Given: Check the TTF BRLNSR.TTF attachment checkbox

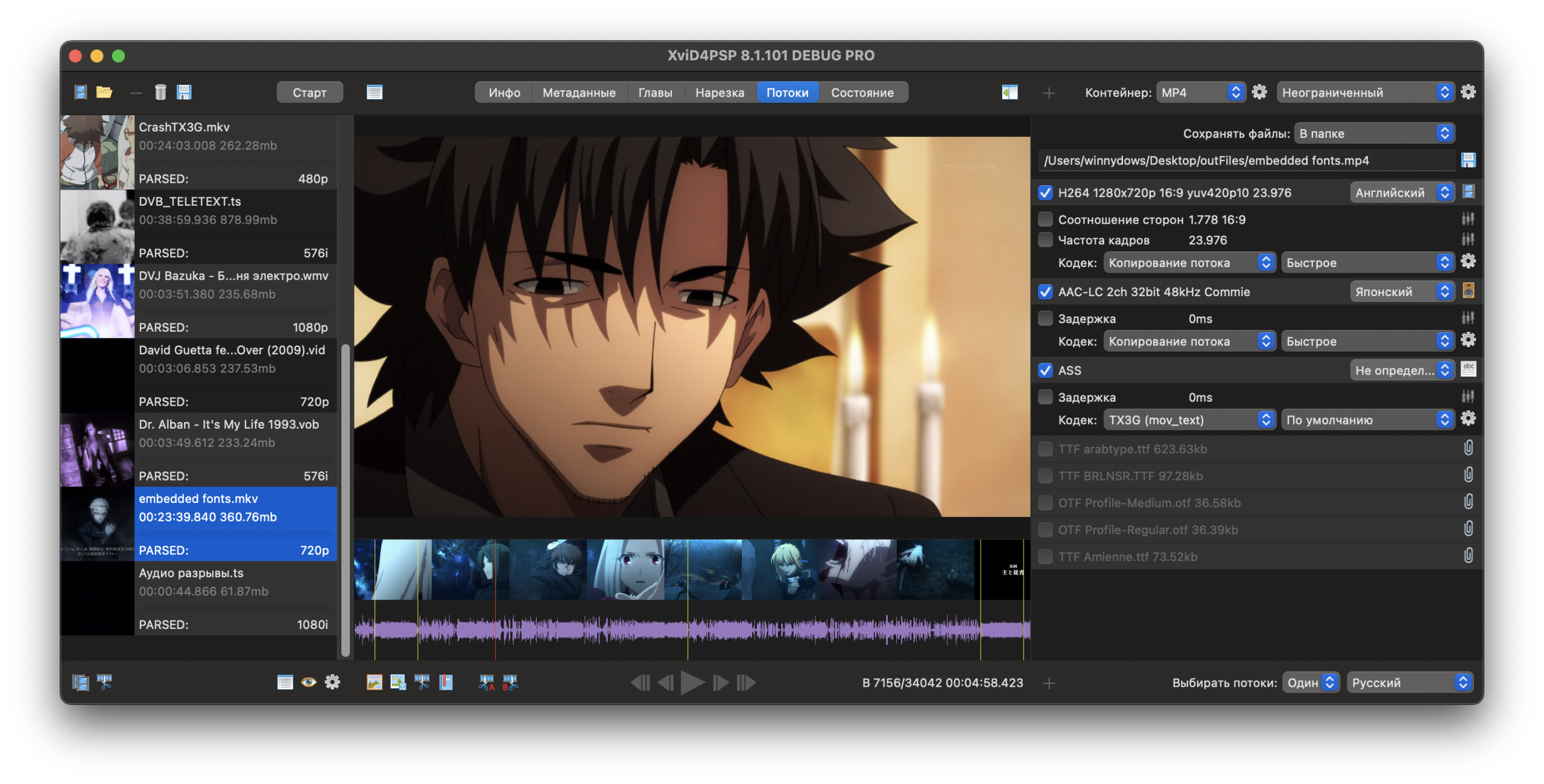Looking at the screenshot, I should pos(1045,476).
